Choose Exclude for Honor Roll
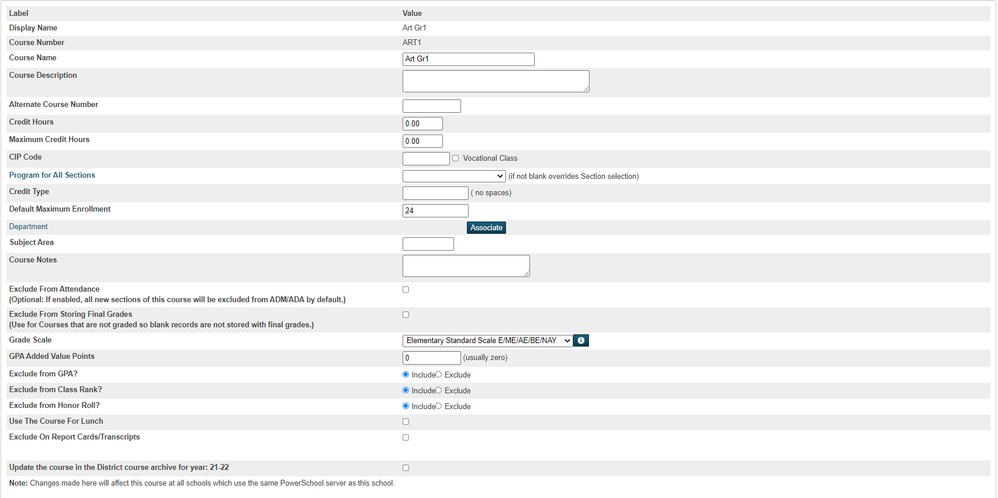 click(x=439, y=407)
